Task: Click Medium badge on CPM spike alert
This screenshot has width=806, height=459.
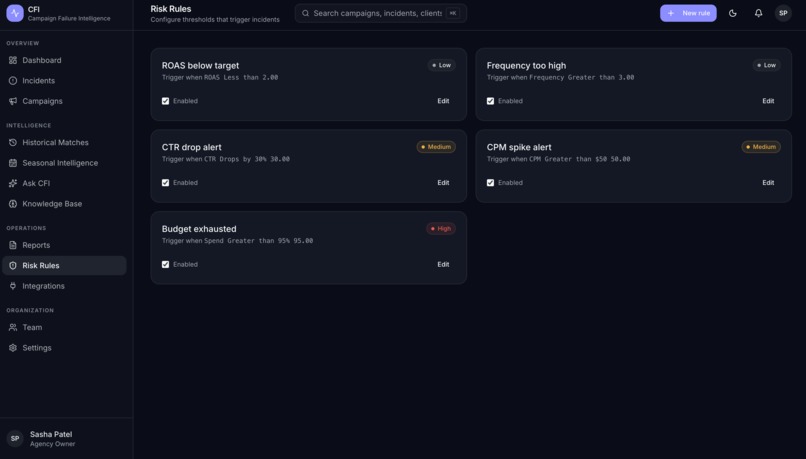Action: tap(761, 147)
